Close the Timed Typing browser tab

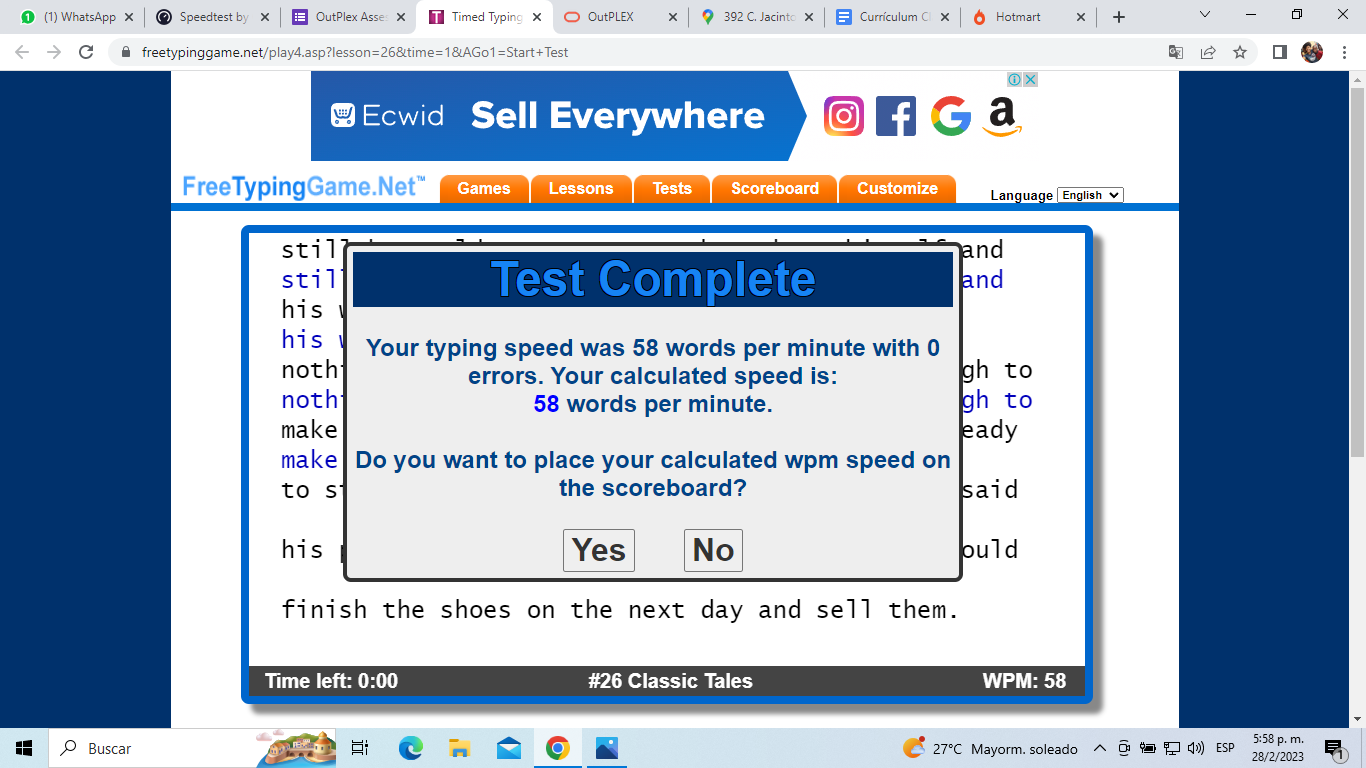coord(537,17)
